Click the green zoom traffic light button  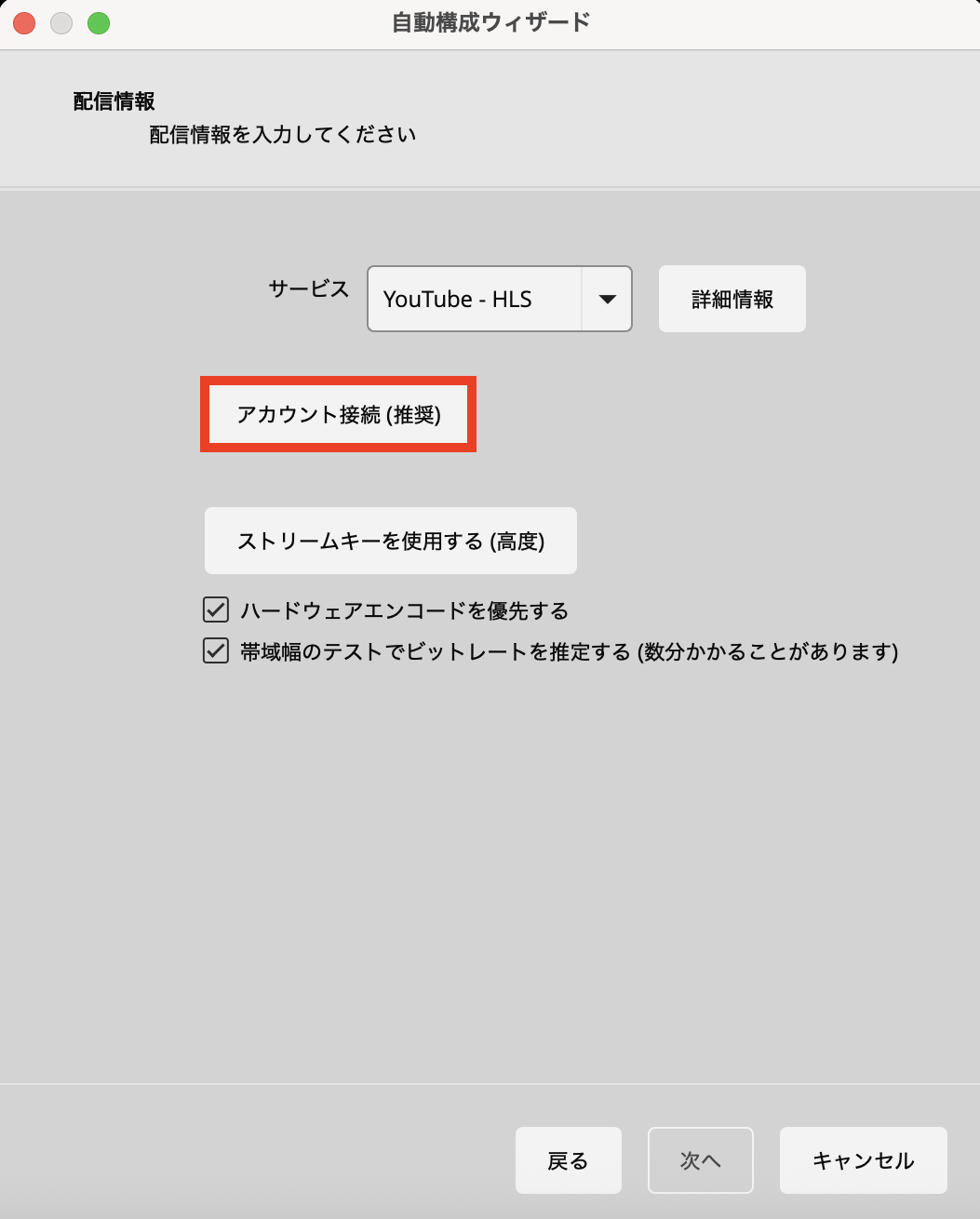click(99, 22)
